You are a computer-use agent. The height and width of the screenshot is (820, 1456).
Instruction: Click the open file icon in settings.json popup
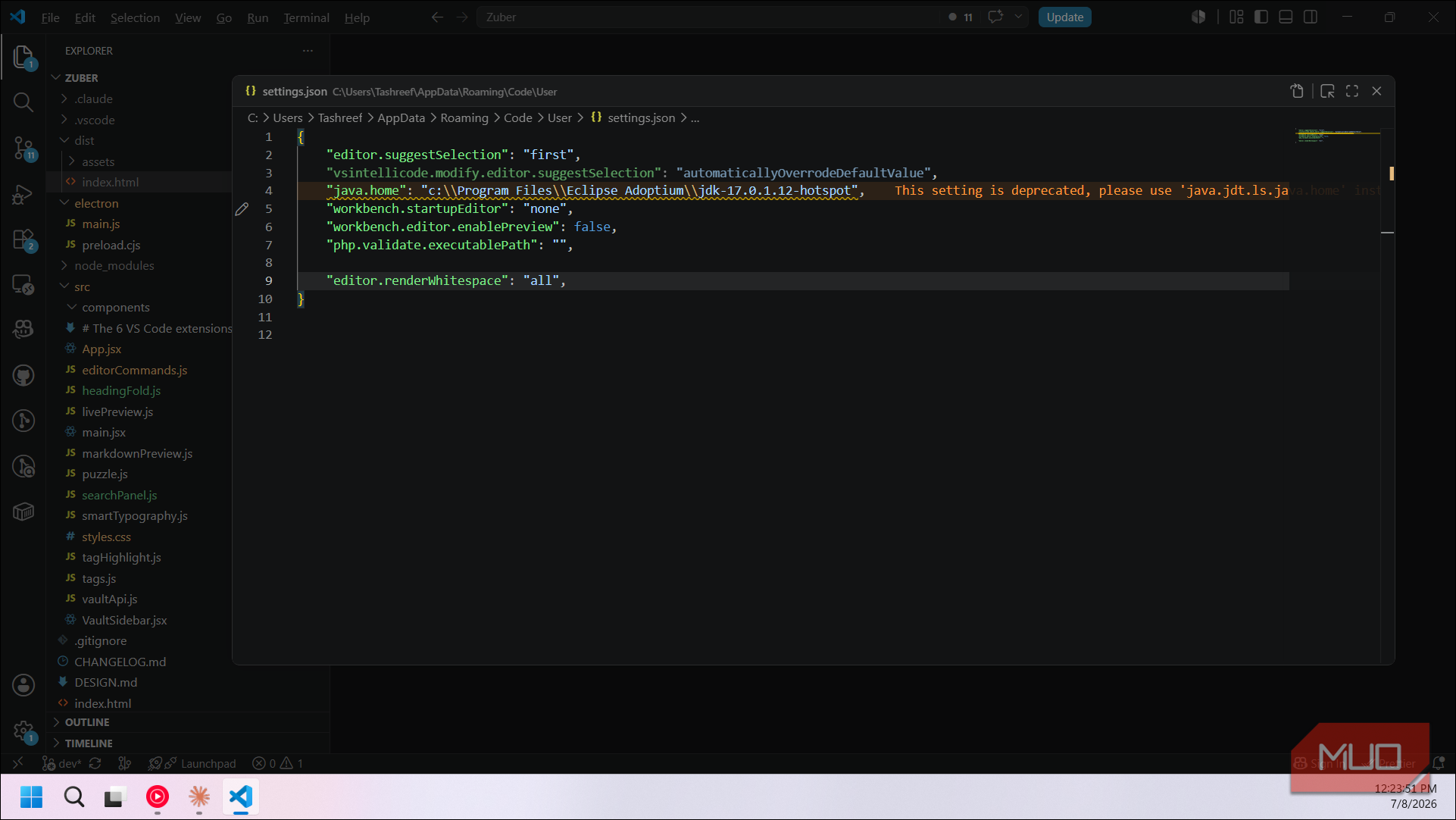coord(1297,91)
